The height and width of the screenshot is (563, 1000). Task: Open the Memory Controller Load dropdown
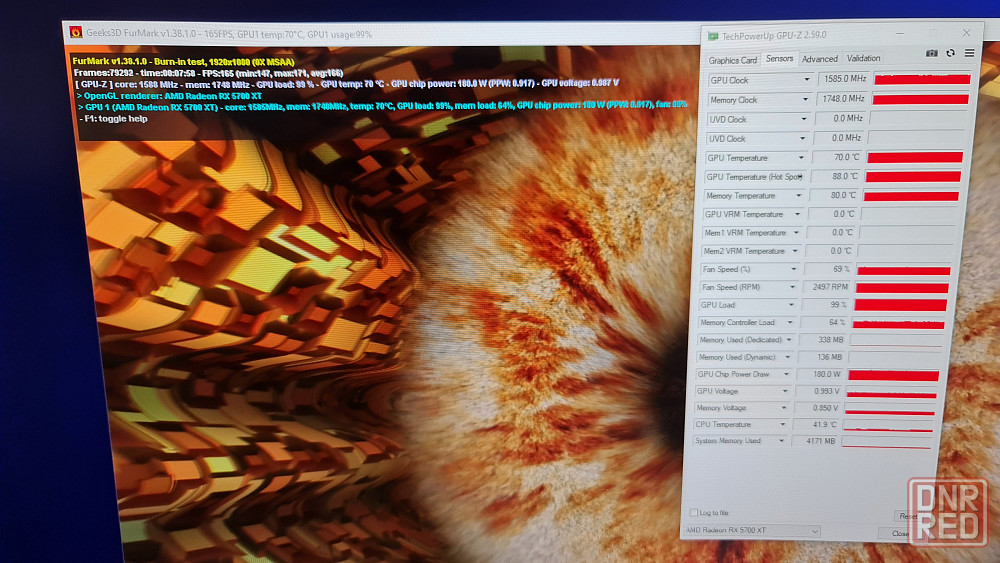790,323
